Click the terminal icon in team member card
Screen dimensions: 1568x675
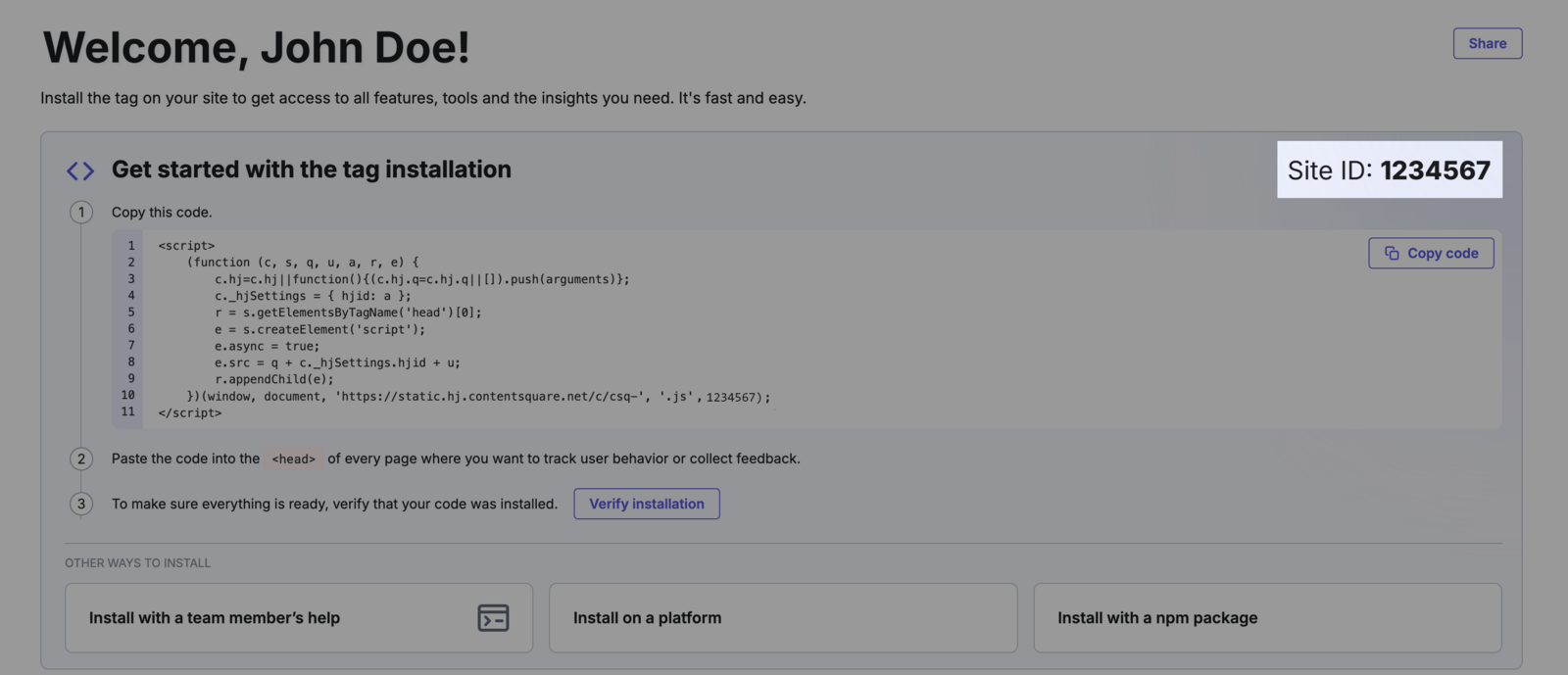point(493,618)
